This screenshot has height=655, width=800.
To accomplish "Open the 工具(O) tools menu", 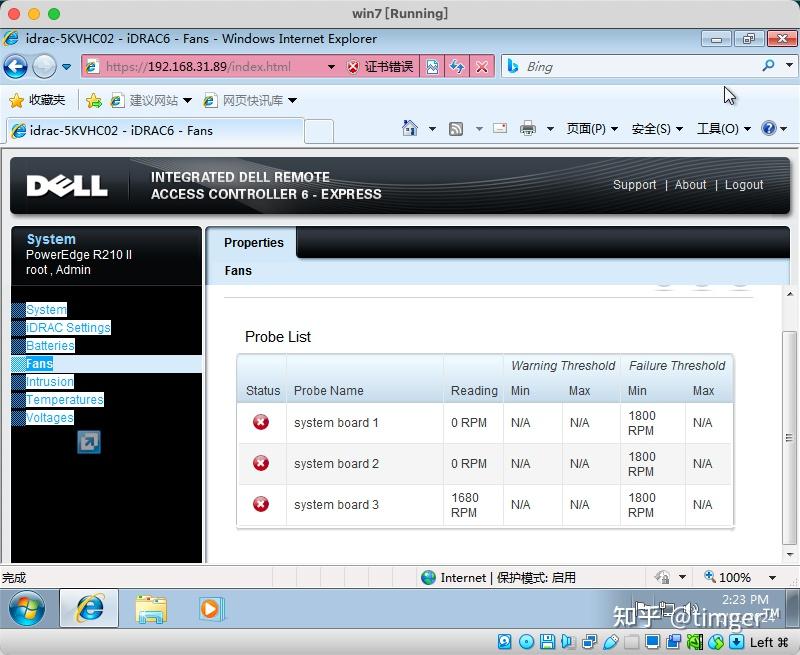I will (x=723, y=129).
